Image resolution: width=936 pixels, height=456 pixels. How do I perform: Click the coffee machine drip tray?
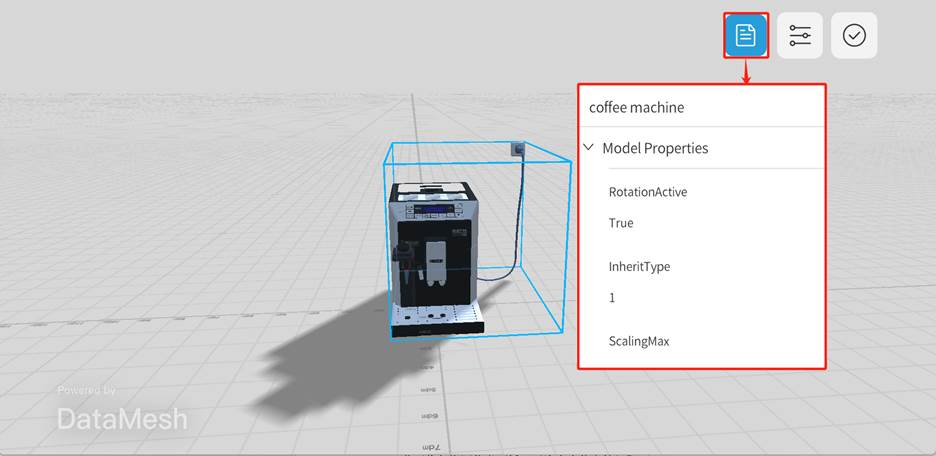click(438, 319)
